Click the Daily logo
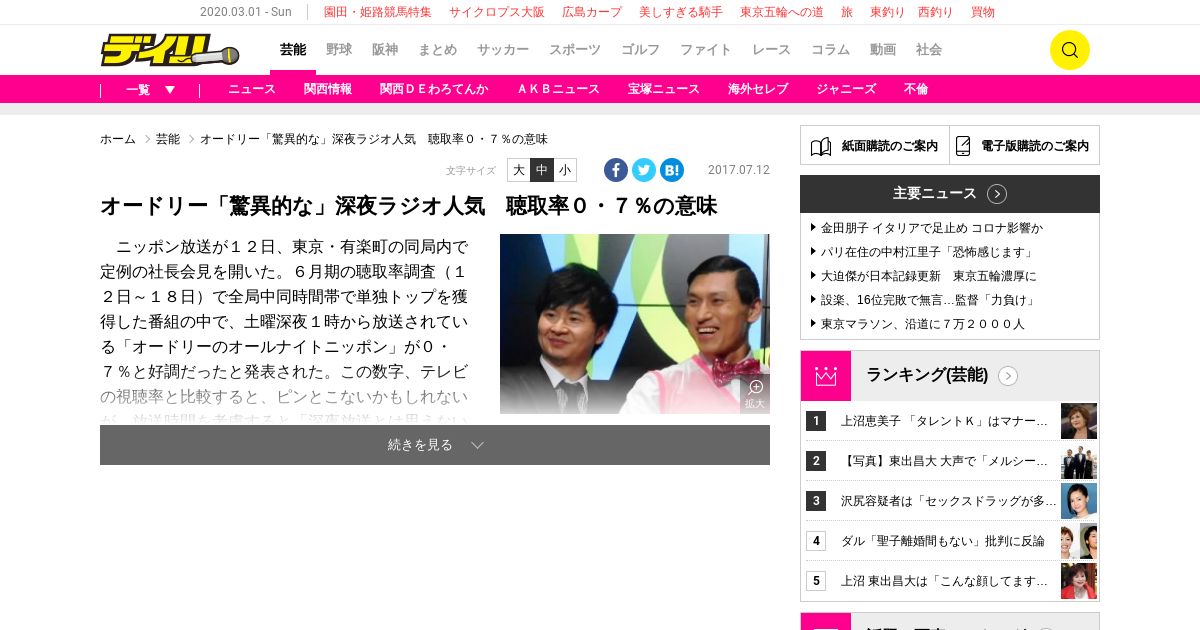 click(x=170, y=50)
